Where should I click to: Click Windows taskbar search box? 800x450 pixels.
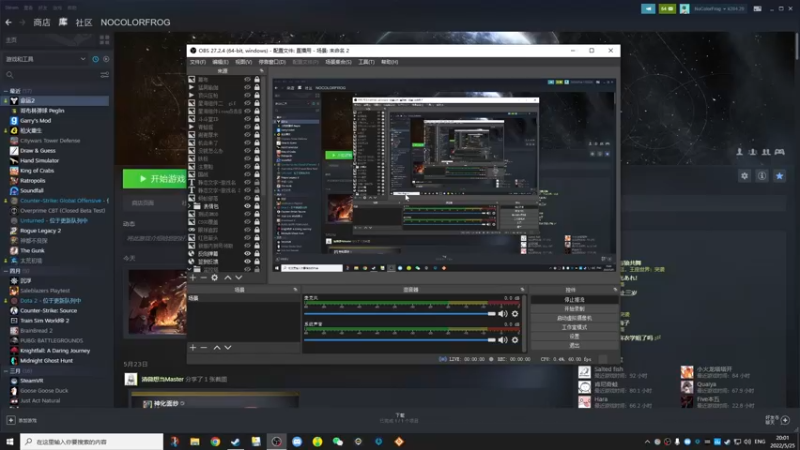tap(92, 441)
